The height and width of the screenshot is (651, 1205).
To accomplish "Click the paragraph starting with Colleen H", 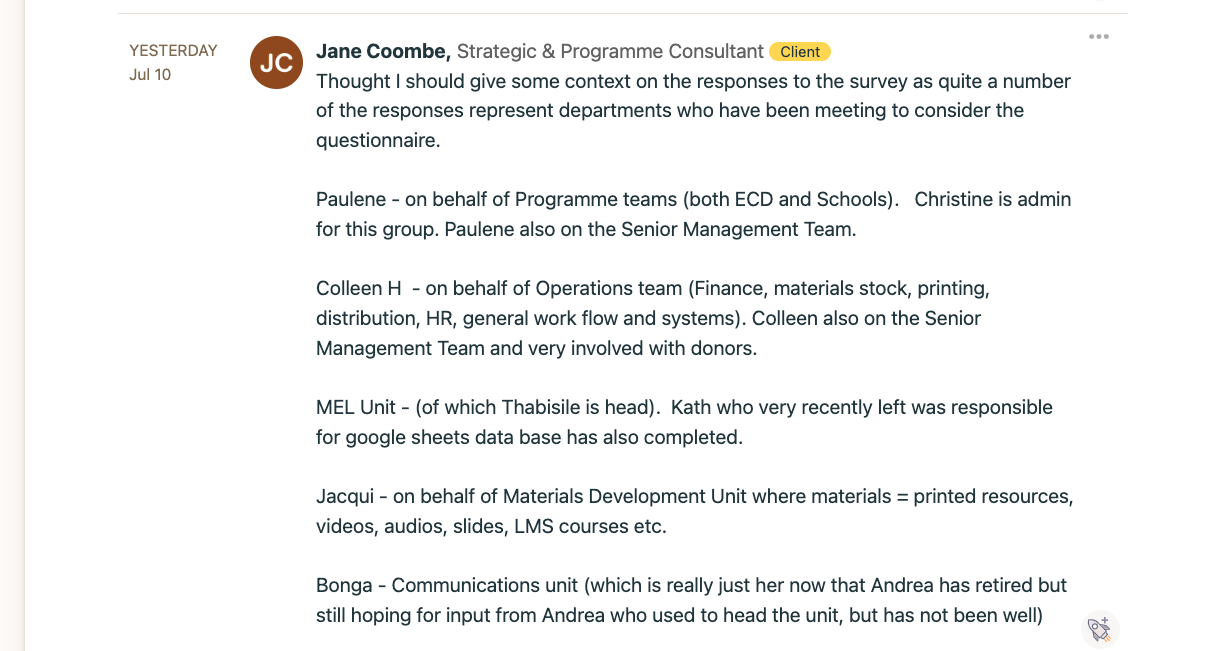I will tap(652, 318).
